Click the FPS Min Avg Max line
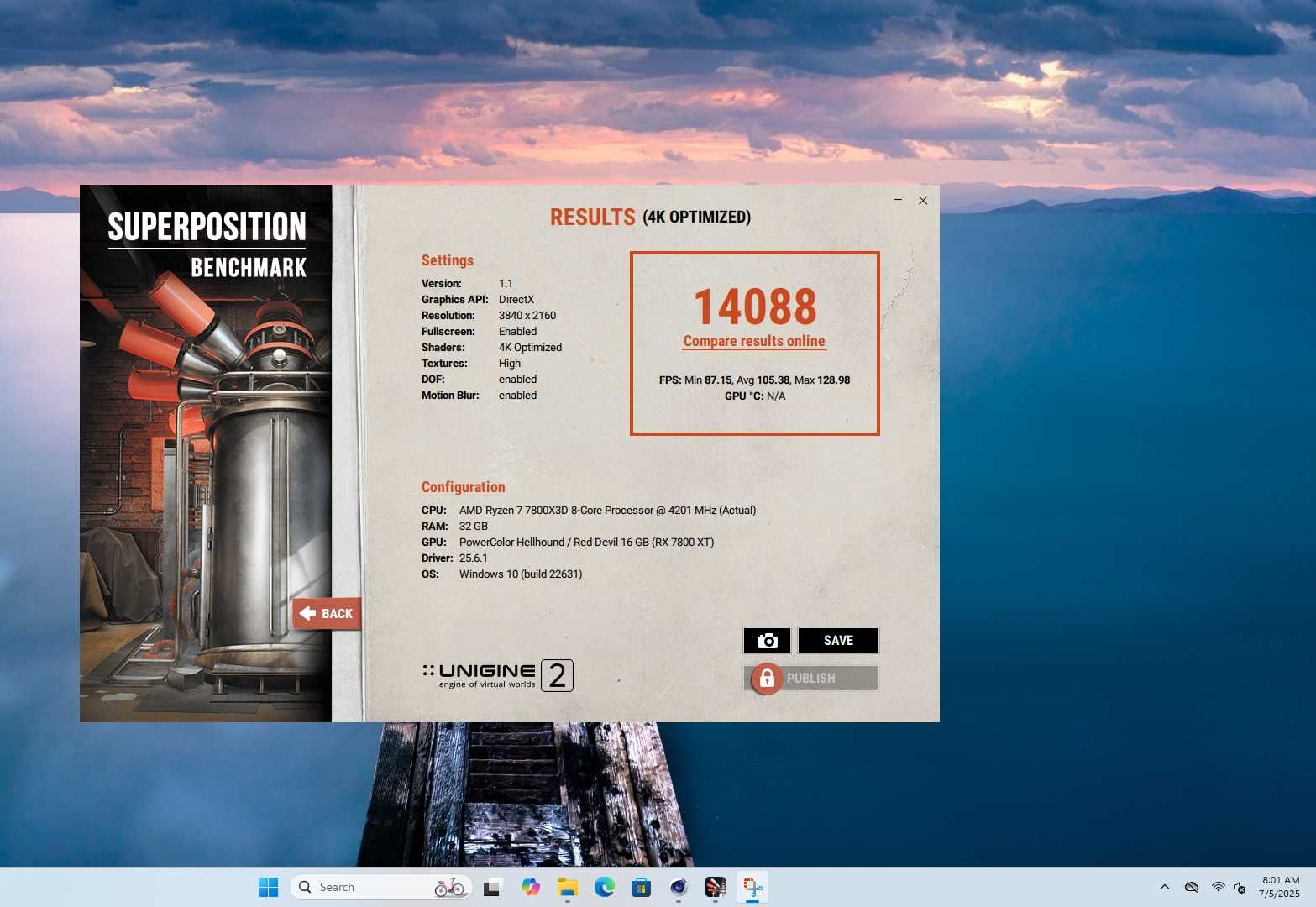Image resolution: width=1316 pixels, height=907 pixels. point(754,380)
